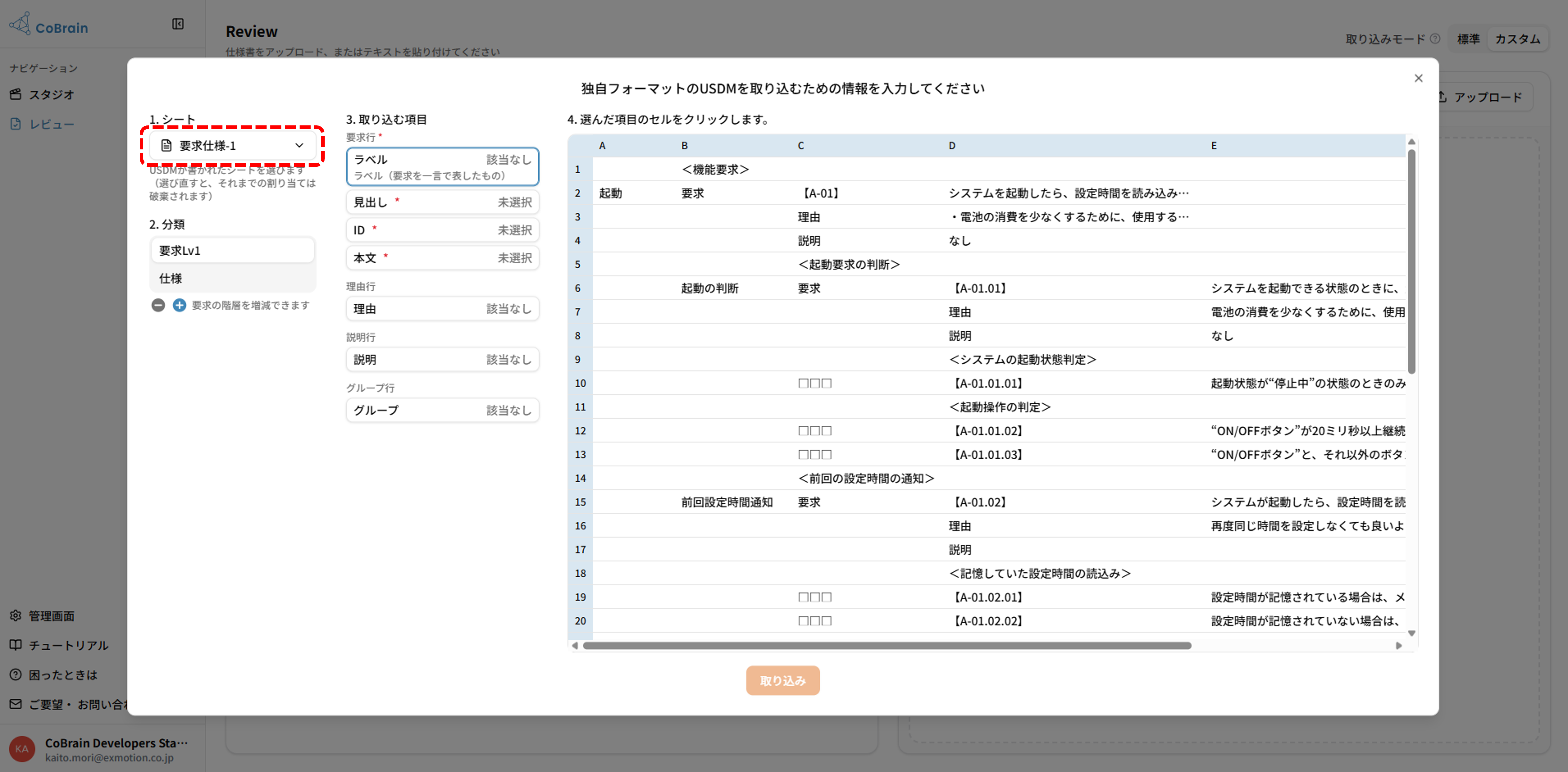Click cell 【A-01.02.02】
Screen dimensions: 1568x772
pyautogui.click(x=1073, y=621)
